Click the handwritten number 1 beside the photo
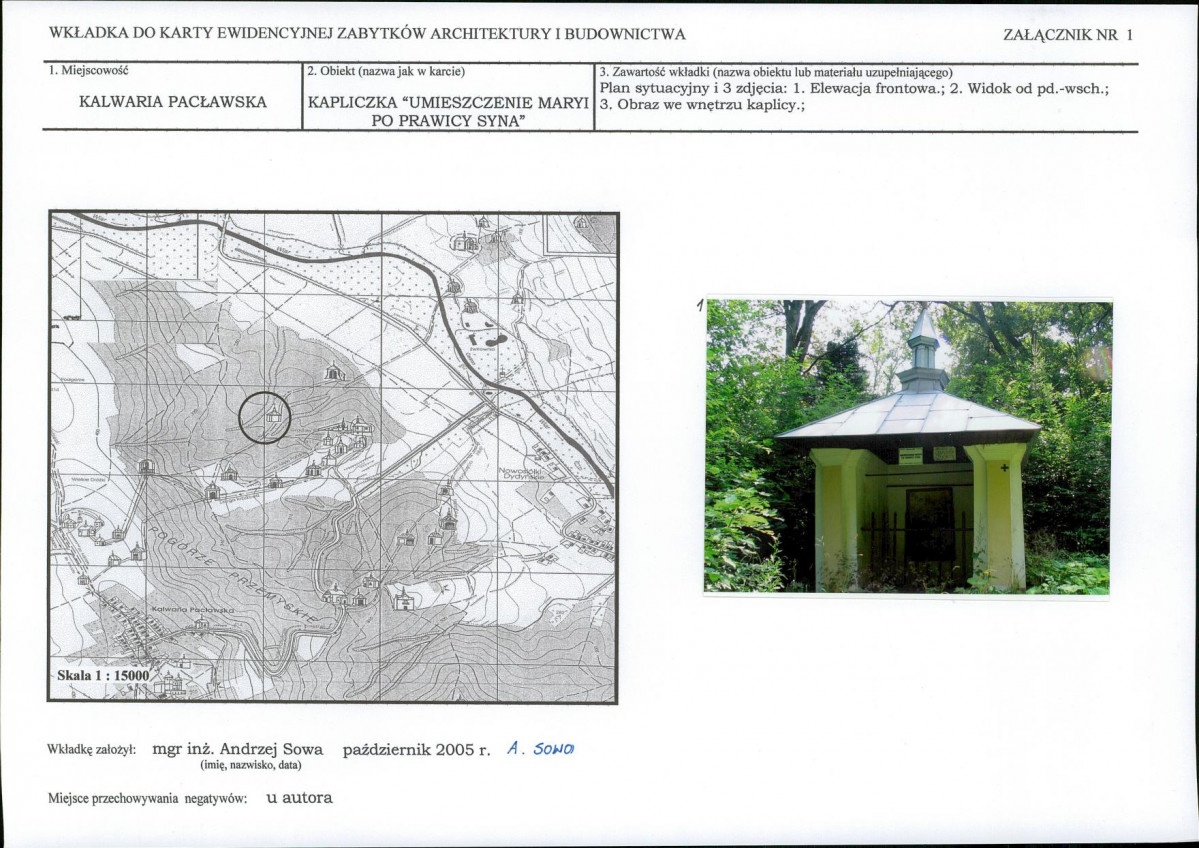 click(x=701, y=306)
